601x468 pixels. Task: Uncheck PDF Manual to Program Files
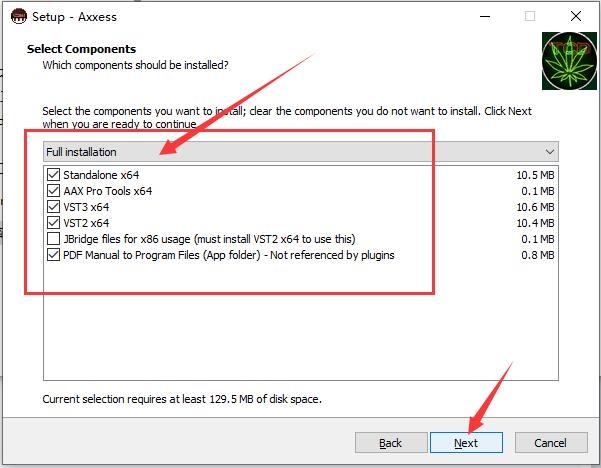pyautogui.click(x=53, y=255)
